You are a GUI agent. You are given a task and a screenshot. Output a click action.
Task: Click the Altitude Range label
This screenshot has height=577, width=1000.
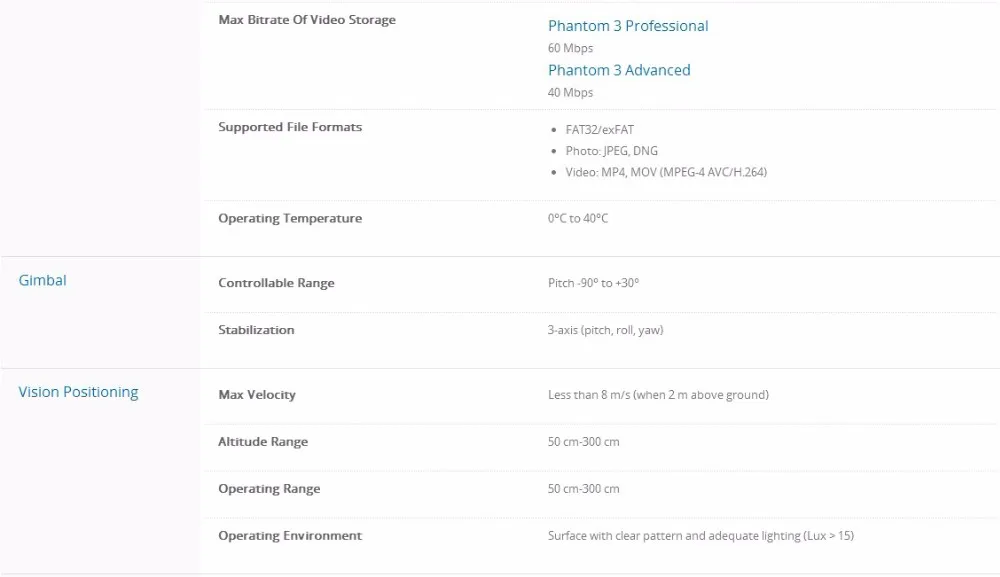[x=263, y=442]
